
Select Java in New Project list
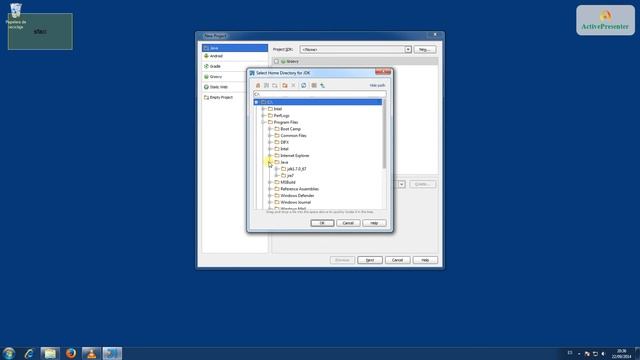(x=235, y=48)
